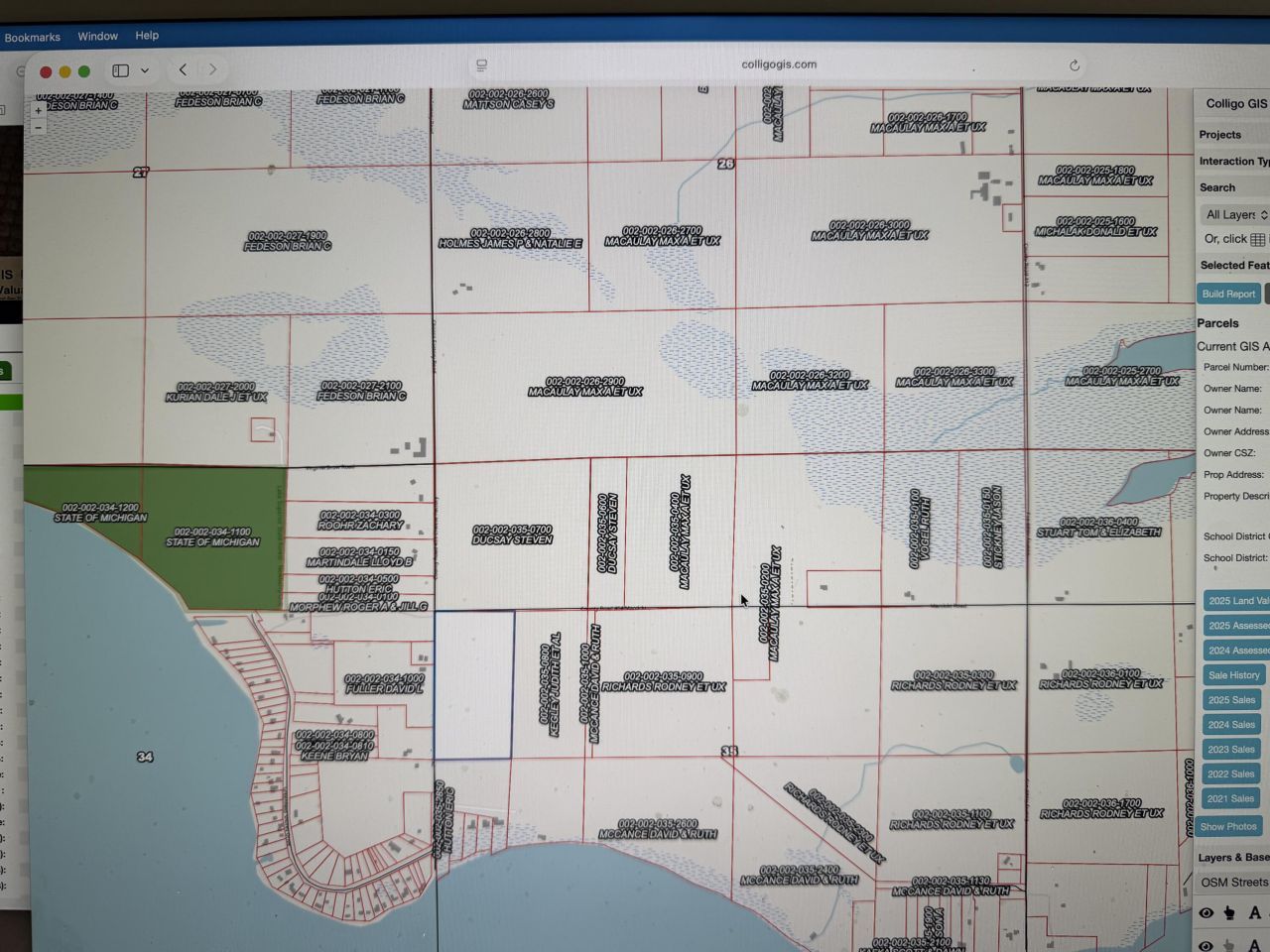Go back with the browser arrow

(183, 69)
